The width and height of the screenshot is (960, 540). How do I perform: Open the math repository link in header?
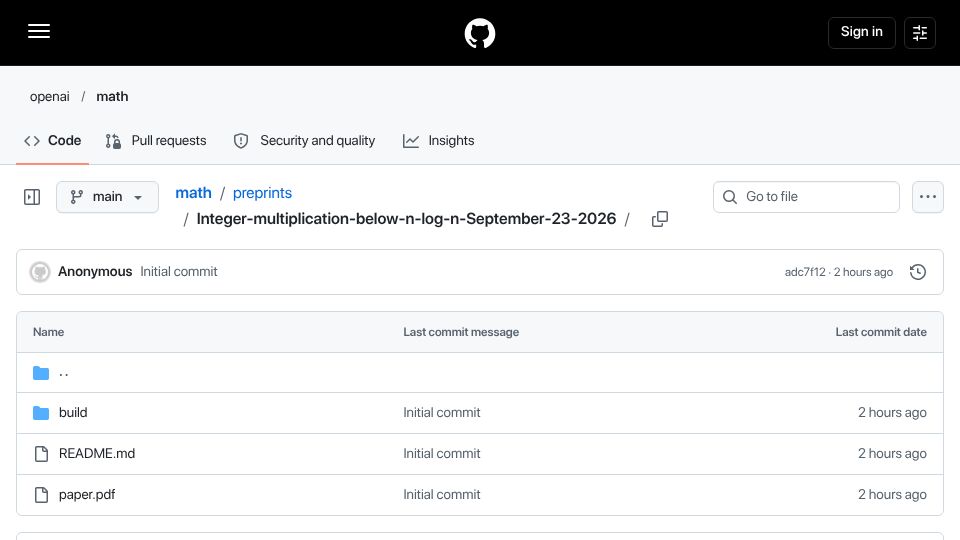click(112, 97)
